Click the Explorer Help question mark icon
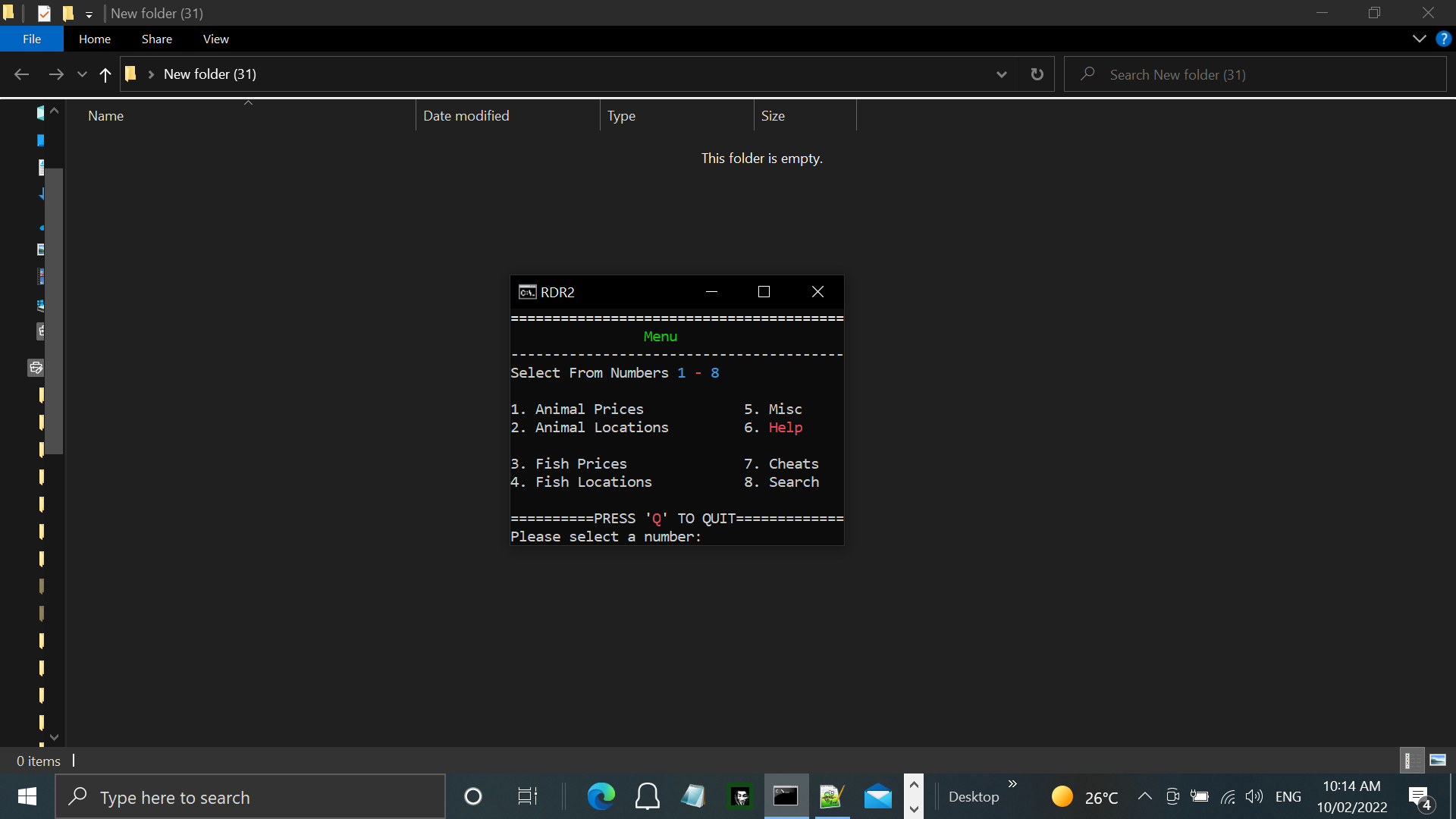Image resolution: width=1456 pixels, height=819 pixels. point(1443,39)
